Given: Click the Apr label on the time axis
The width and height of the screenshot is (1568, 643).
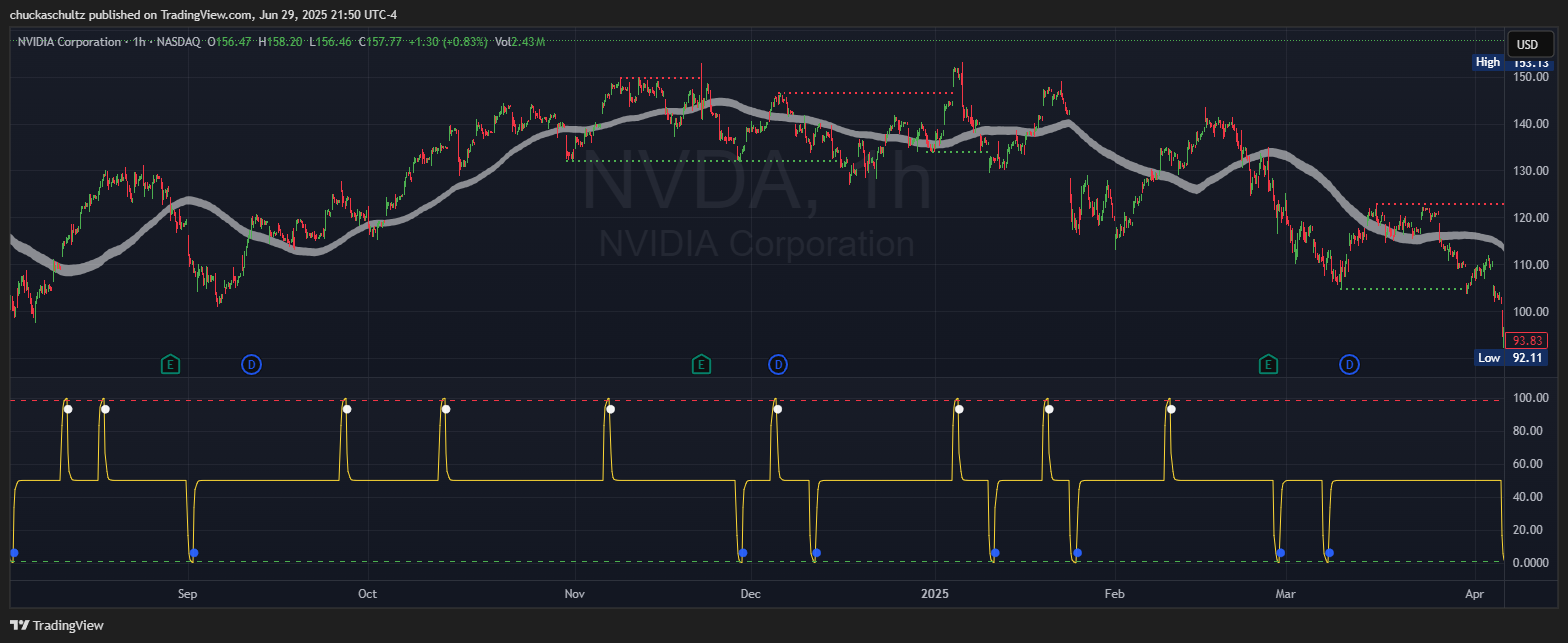Looking at the screenshot, I should (1474, 594).
